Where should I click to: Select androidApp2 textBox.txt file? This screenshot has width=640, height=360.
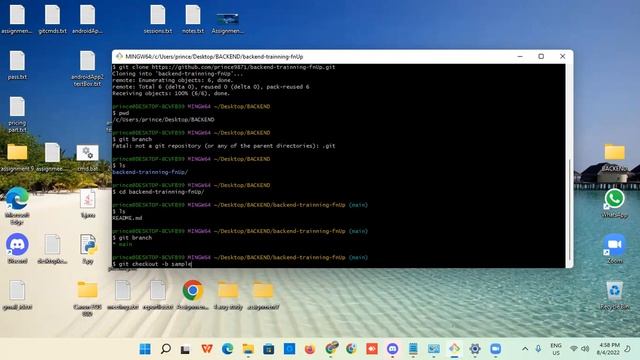pyautogui.click(x=87, y=69)
